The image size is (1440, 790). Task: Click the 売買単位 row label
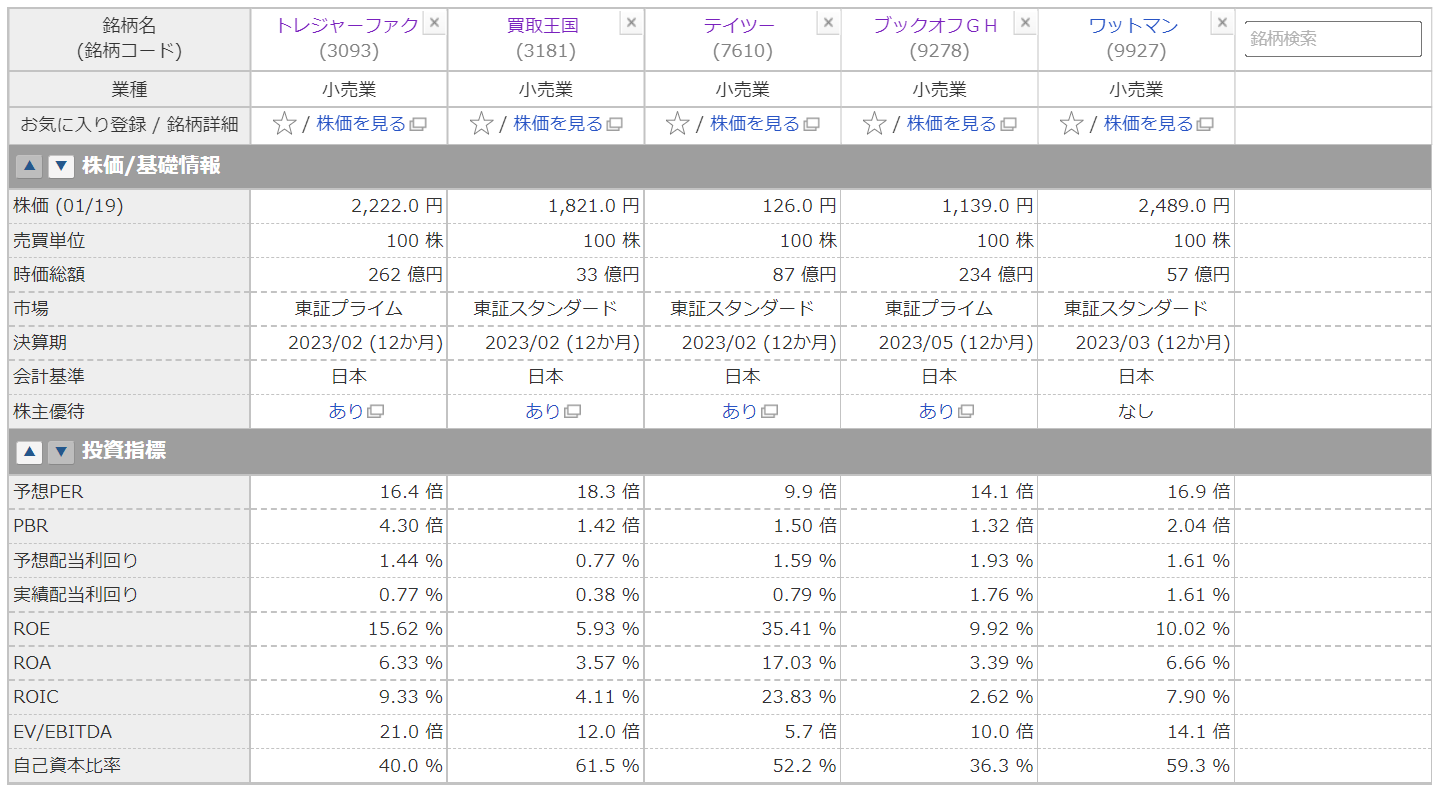[49, 240]
